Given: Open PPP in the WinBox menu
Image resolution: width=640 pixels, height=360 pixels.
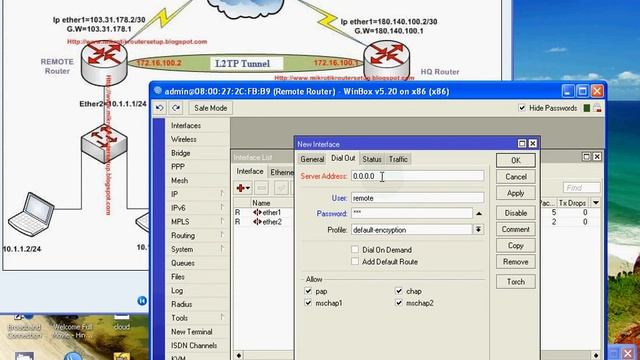Looking at the screenshot, I should (178, 167).
